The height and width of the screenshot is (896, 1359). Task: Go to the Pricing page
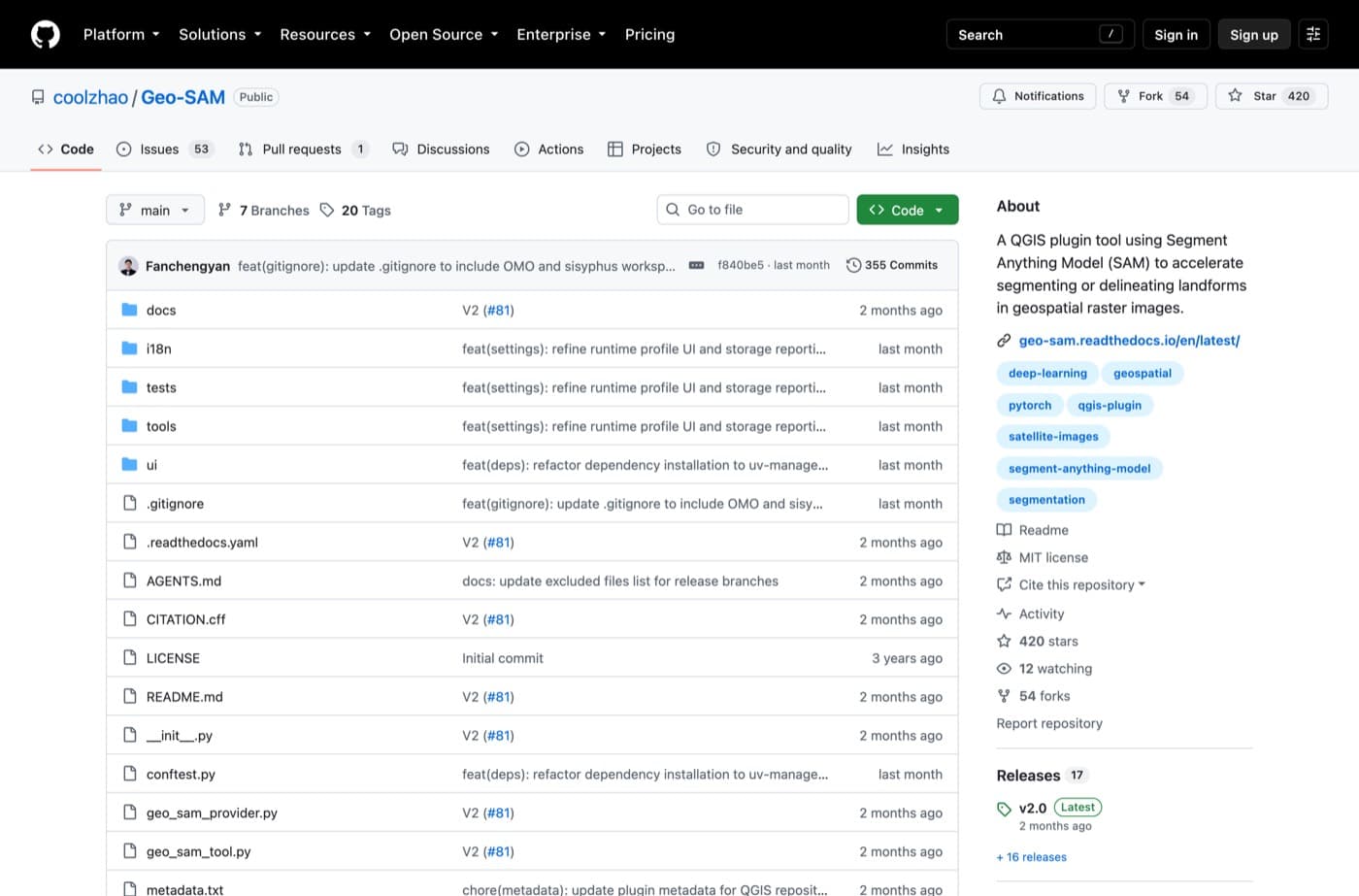(649, 34)
